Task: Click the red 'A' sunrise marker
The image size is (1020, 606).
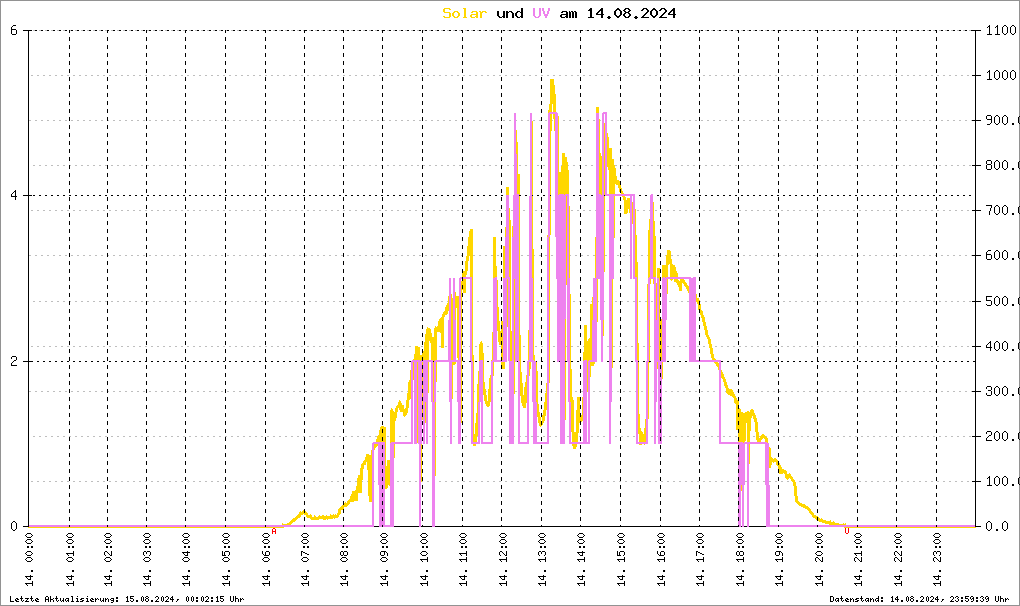Action: point(274,531)
